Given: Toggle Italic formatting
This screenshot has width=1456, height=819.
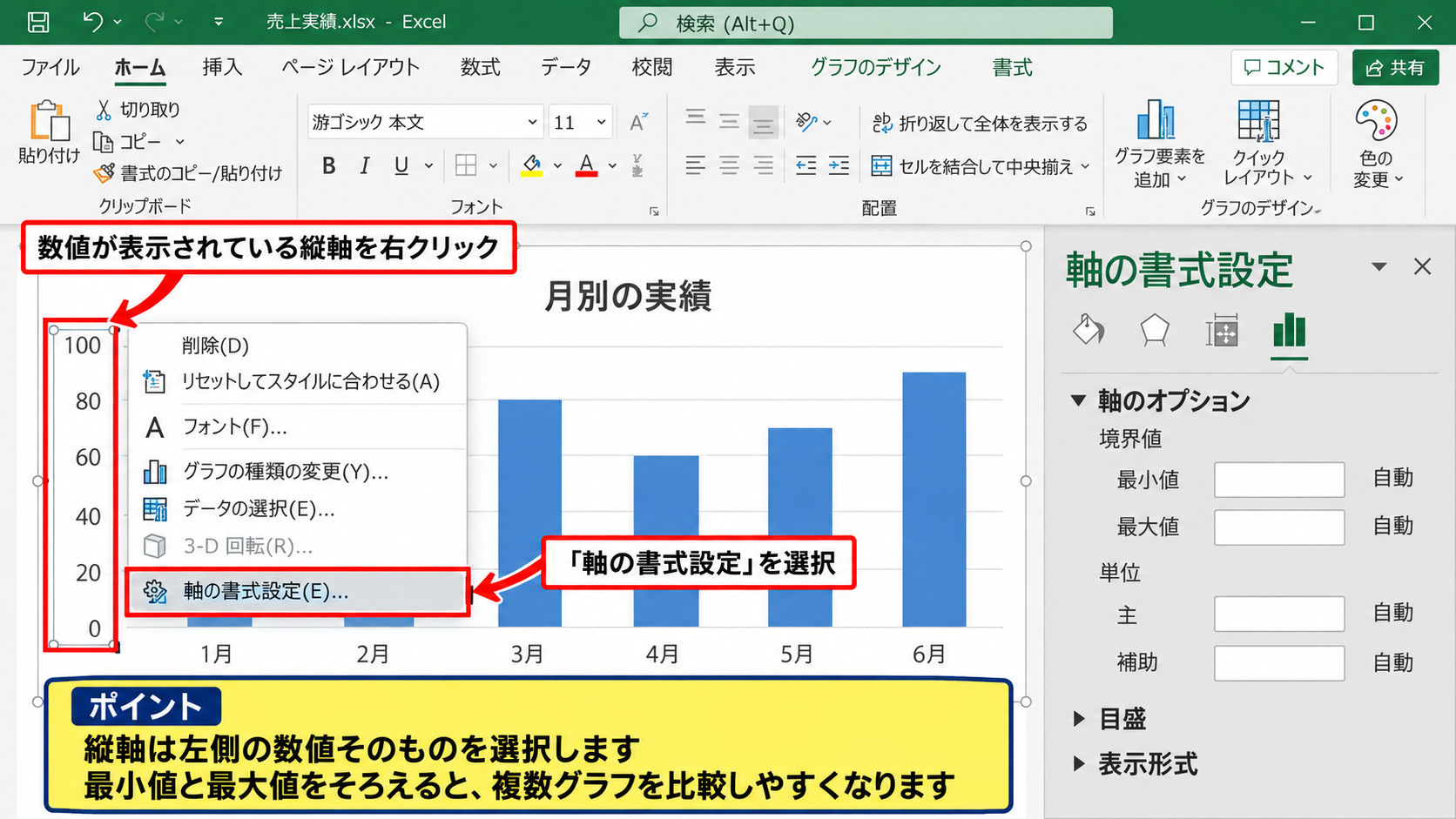Looking at the screenshot, I should [365, 165].
